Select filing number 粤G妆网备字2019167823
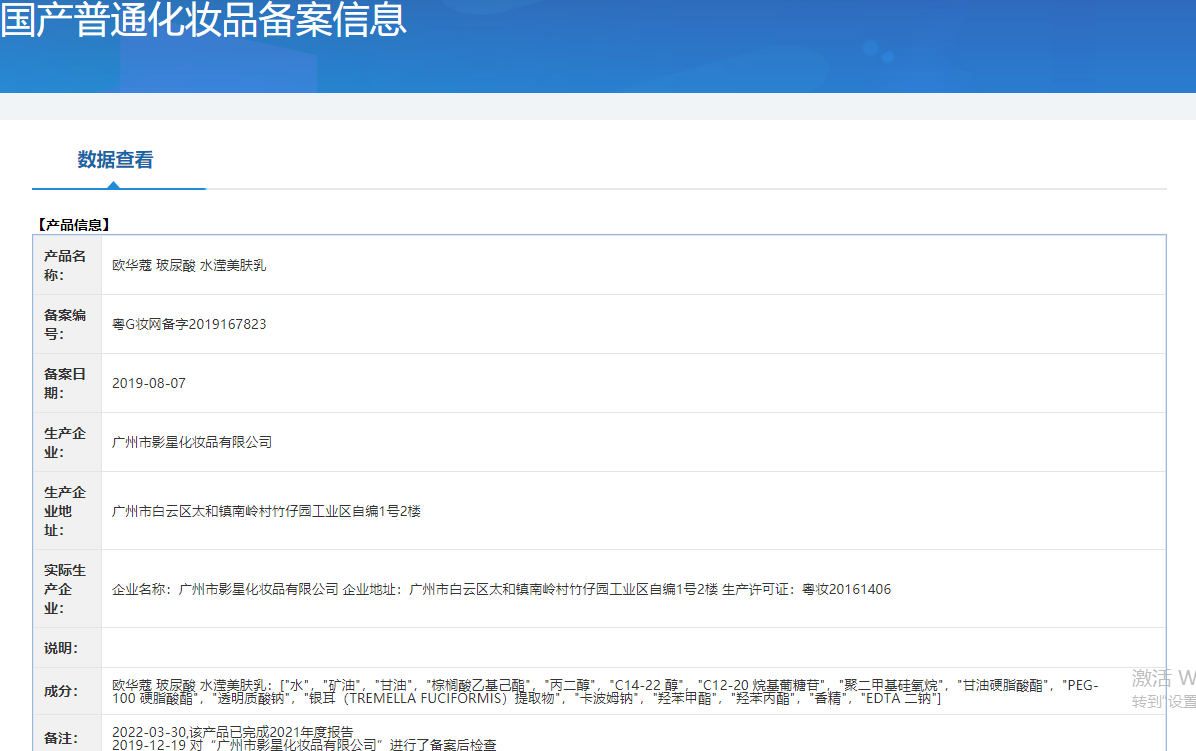The image size is (1196, 751). point(189,324)
